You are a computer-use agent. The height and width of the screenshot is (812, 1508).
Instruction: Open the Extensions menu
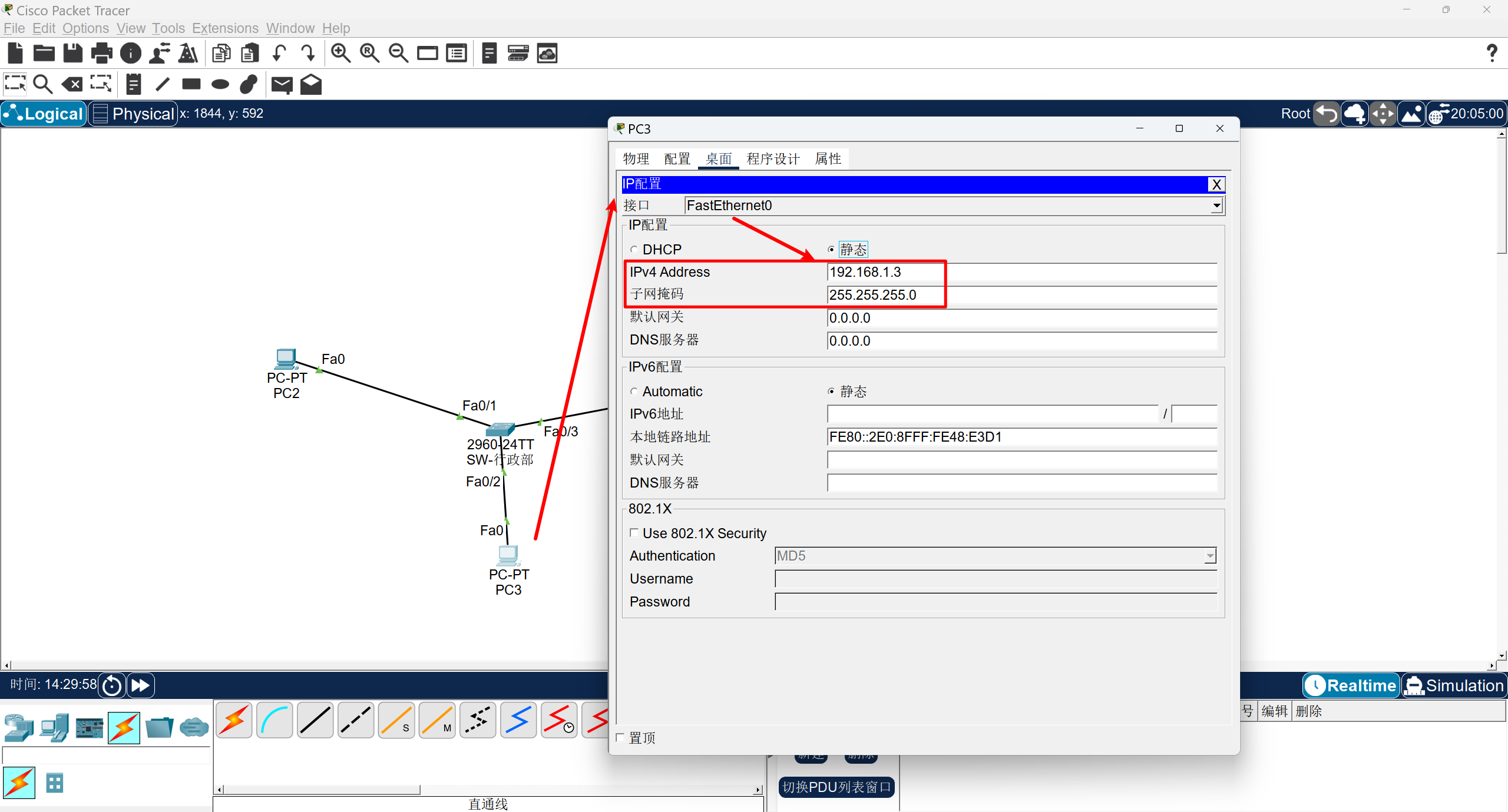click(x=226, y=28)
